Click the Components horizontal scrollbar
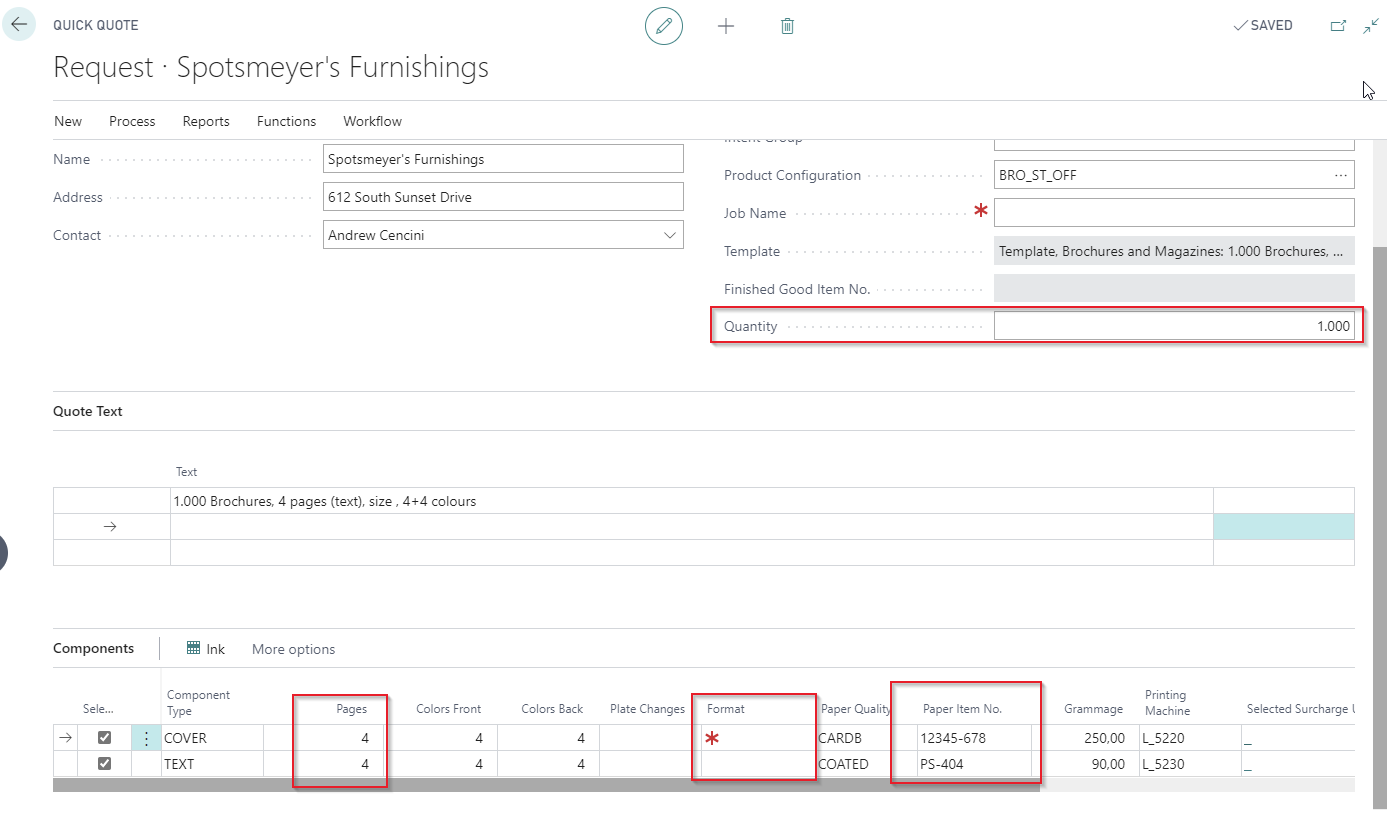 [x=546, y=785]
